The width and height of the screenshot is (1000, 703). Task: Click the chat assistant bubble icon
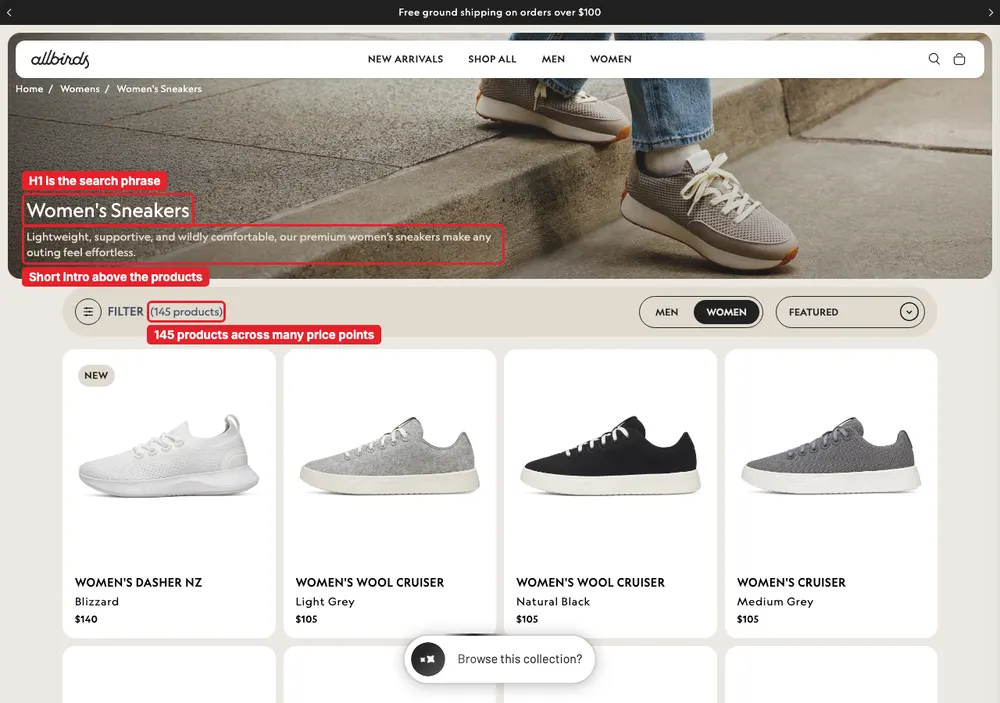[427, 659]
